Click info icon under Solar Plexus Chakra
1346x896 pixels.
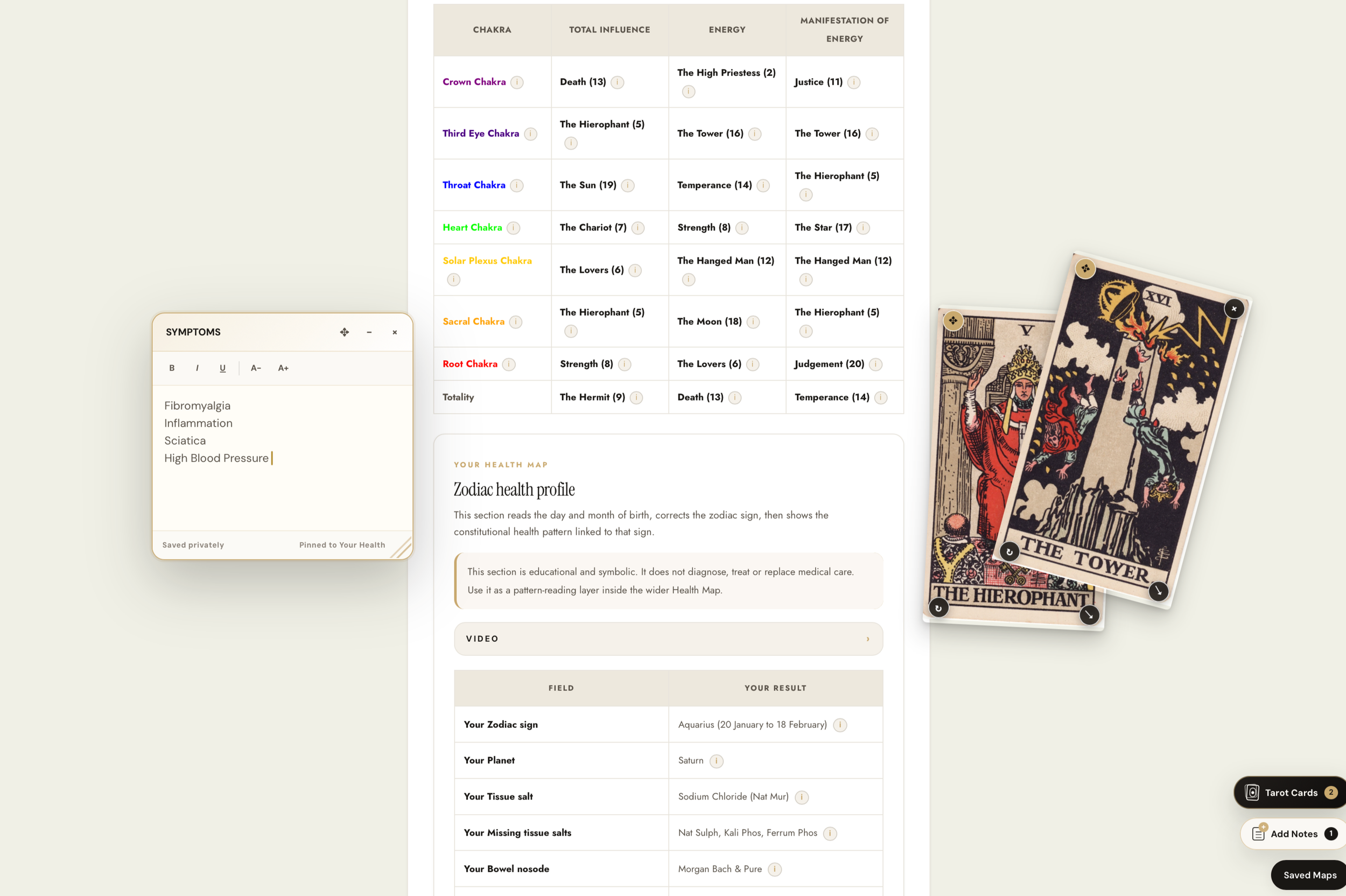[x=454, y=279]
